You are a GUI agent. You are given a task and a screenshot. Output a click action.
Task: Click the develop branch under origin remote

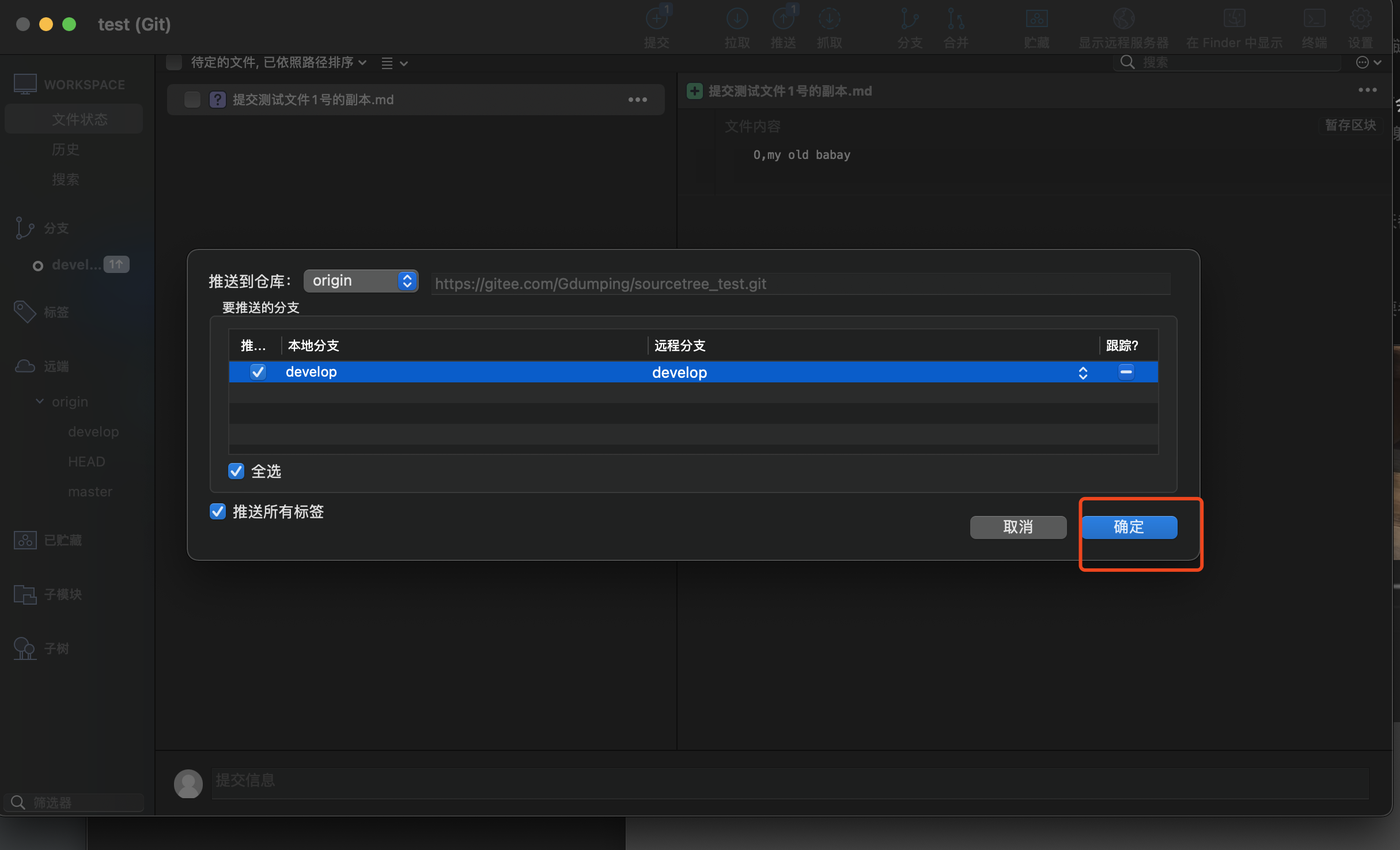pos(93,431)
